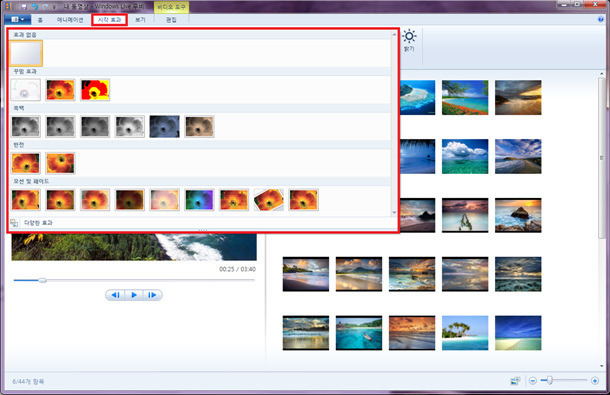Screen dimensions: 610x395
Task: Select the winding coast road clip
Action: point(518,156)
